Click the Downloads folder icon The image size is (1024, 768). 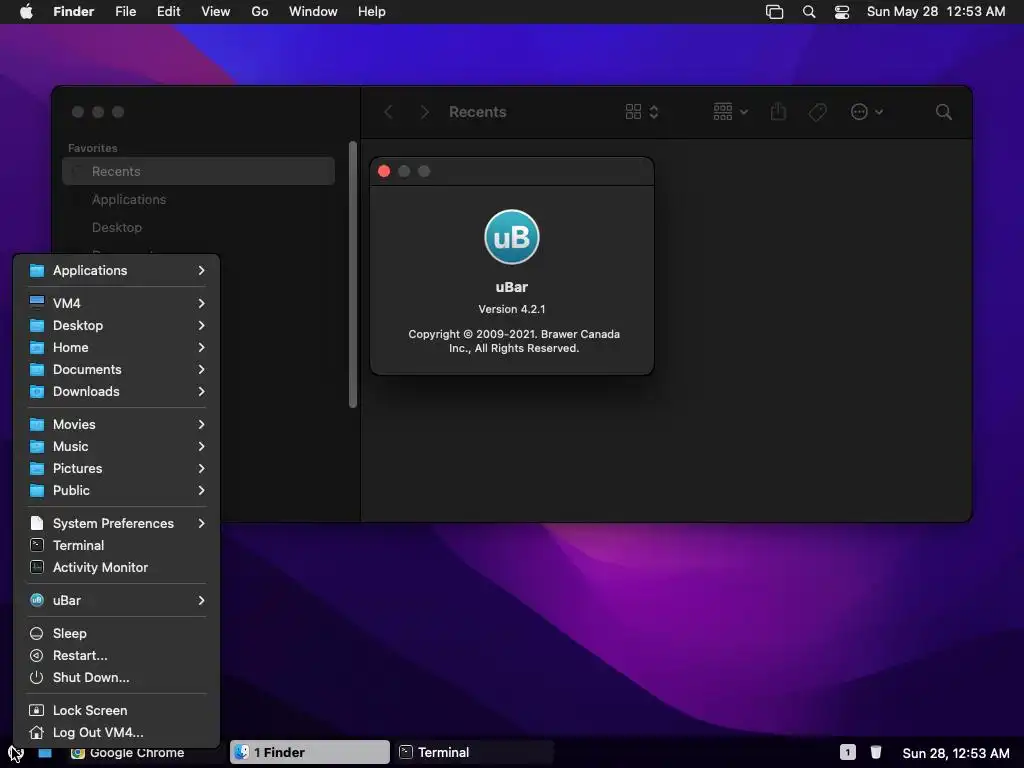(37, 392)
